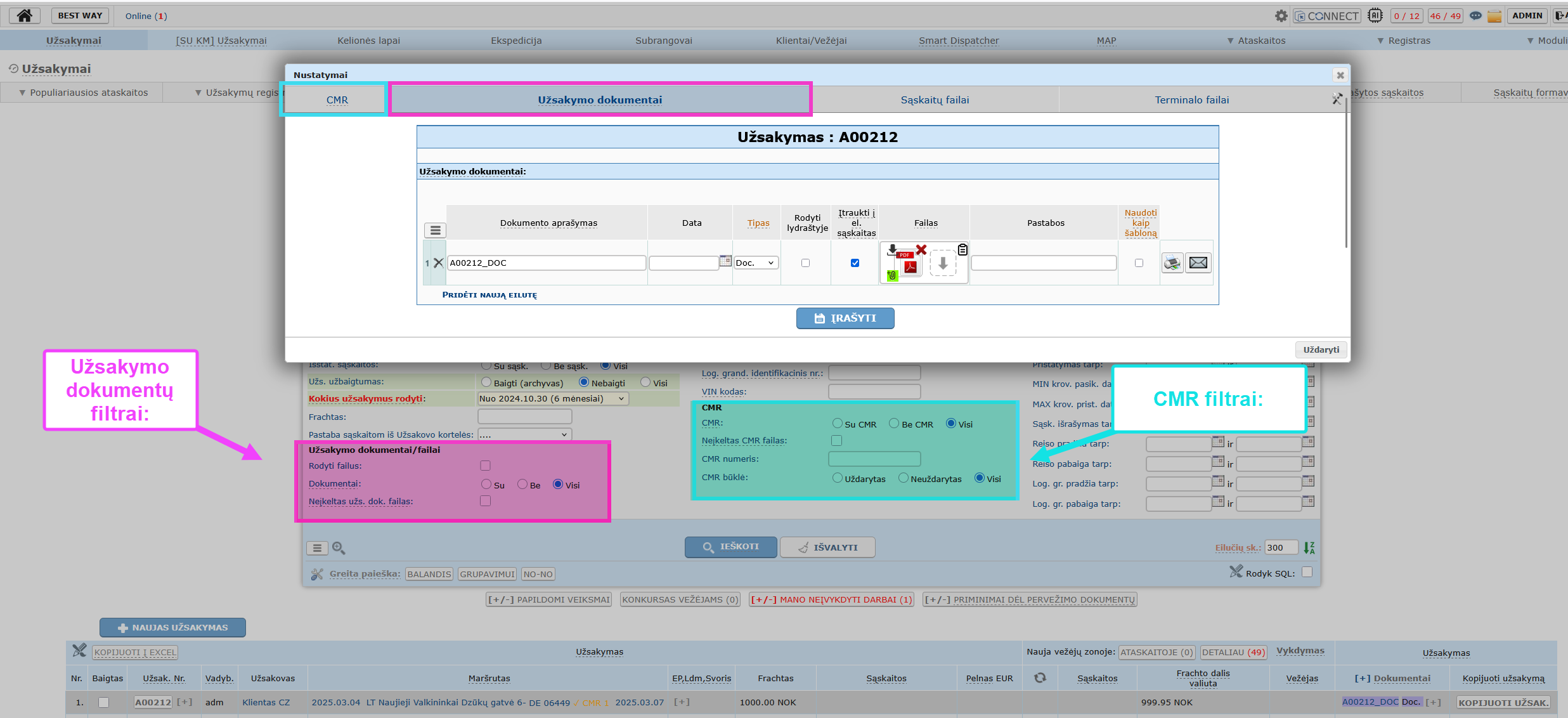
Task: Click the home icon in top bar
Action: coord(25,15)
